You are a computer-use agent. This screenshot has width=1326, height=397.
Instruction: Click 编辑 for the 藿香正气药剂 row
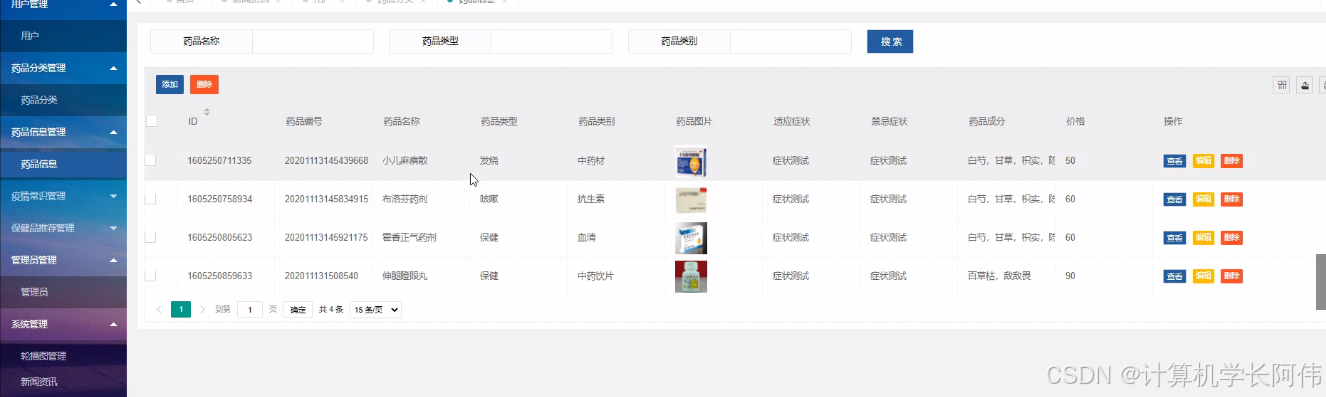tap(1203, 238)
